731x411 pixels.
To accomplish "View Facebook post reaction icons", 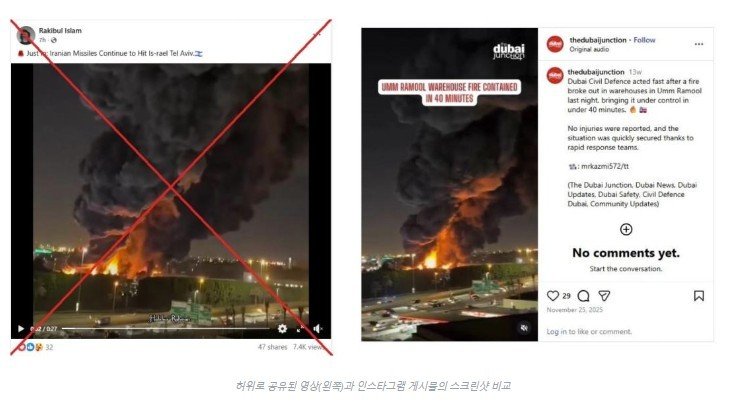I will pos(29,347).
